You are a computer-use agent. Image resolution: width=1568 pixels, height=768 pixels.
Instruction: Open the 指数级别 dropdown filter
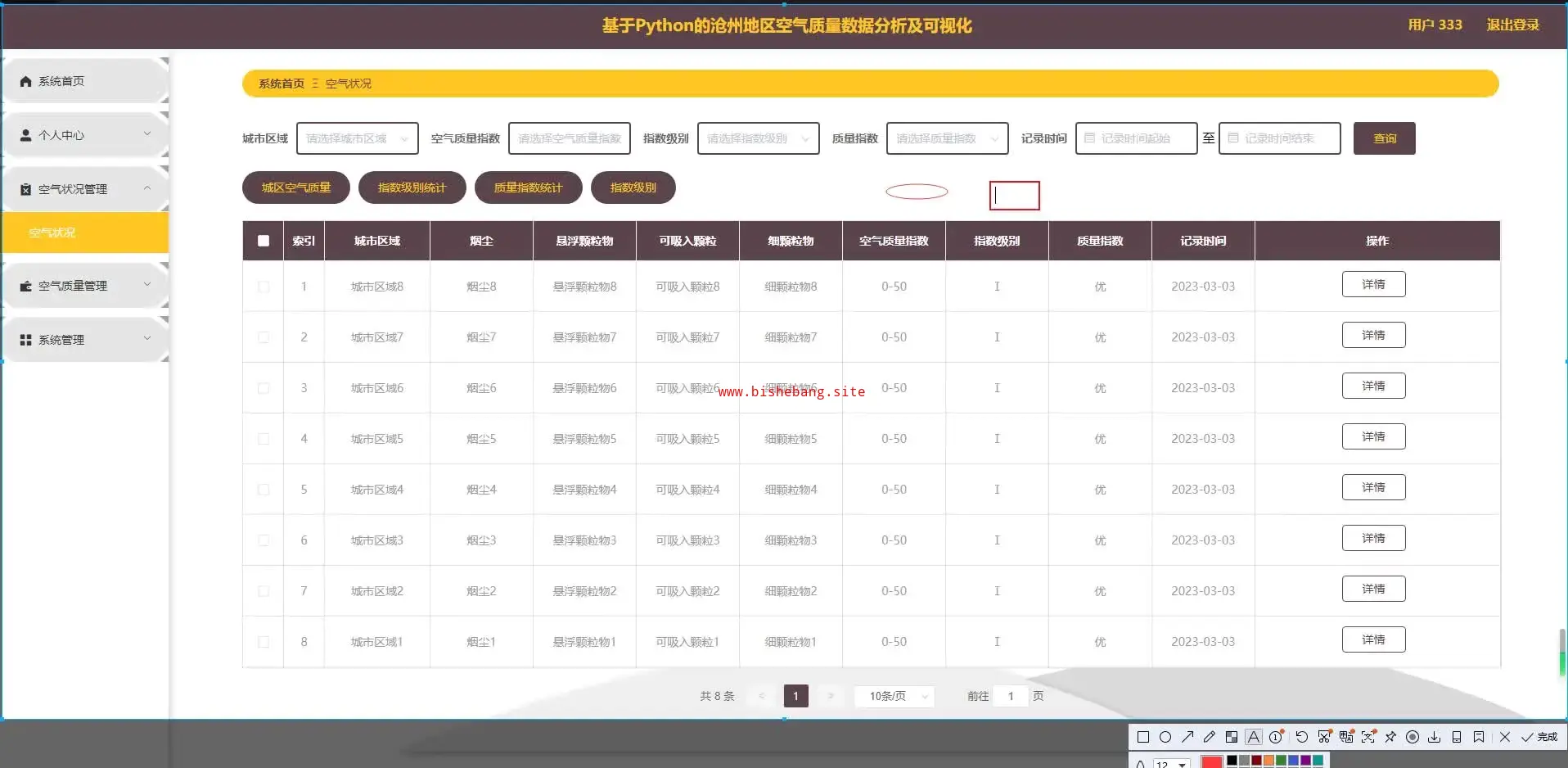(758, 138)
